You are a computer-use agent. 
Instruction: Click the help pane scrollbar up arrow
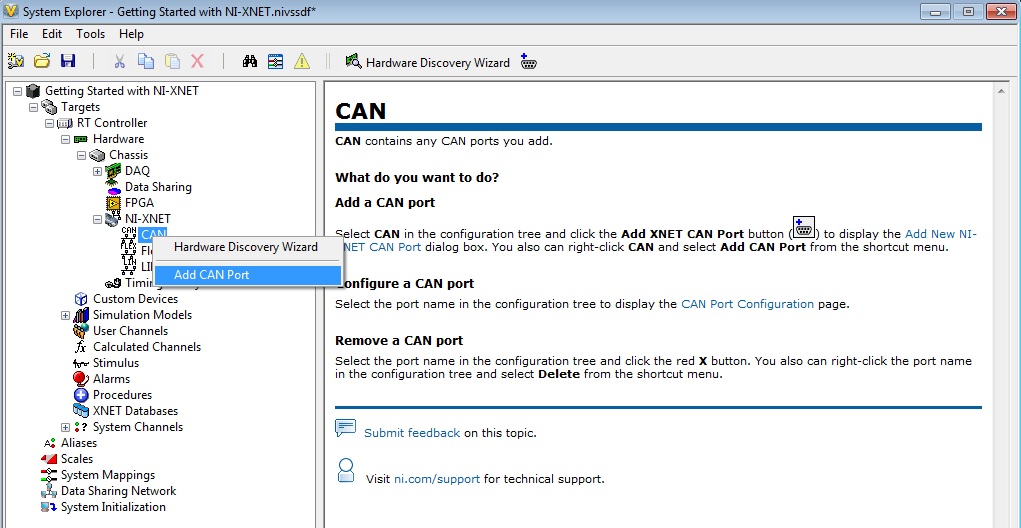1003,92
